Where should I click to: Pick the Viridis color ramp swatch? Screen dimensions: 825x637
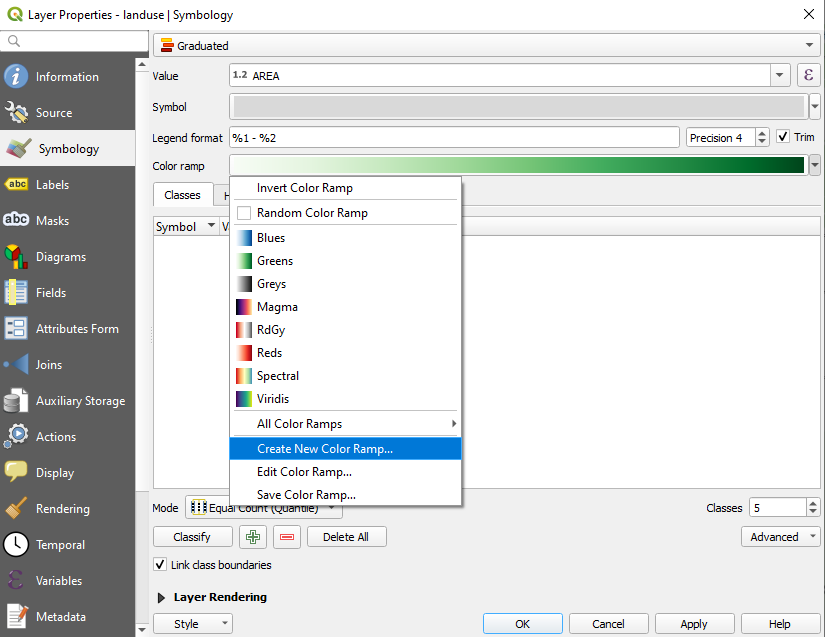(243, 398)
